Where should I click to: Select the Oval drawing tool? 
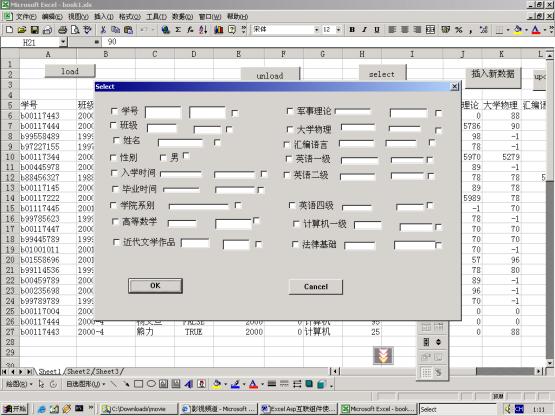151,384
